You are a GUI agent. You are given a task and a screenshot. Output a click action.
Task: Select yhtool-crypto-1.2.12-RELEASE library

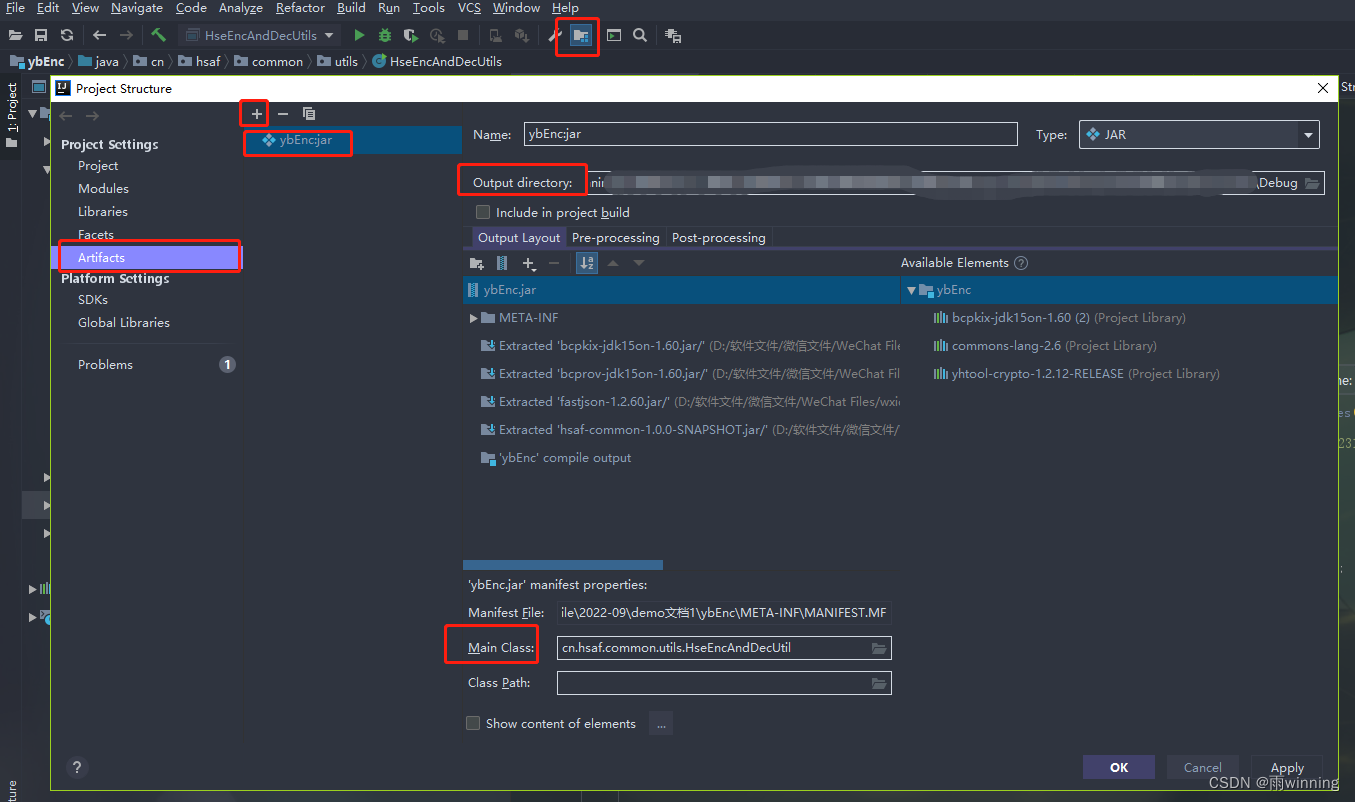[x=1076, y=374]
